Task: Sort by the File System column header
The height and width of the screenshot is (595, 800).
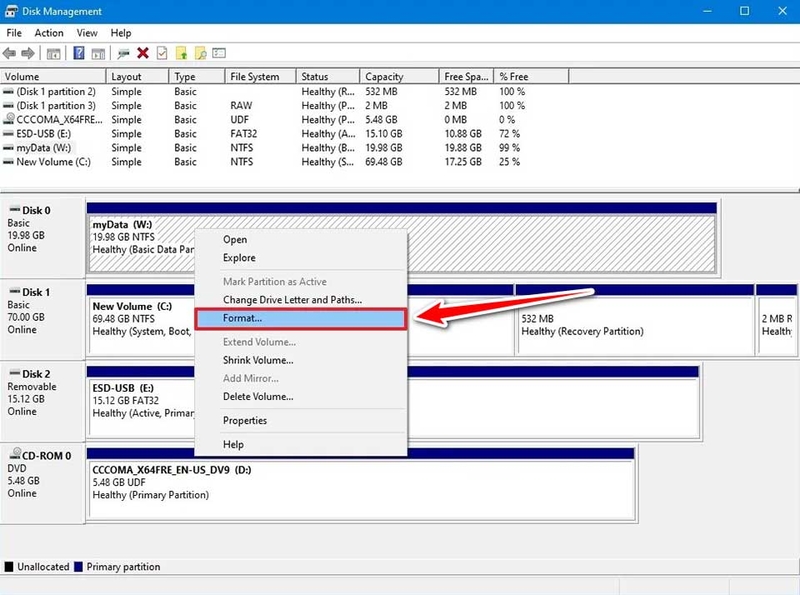Action: tap(260, 77)
